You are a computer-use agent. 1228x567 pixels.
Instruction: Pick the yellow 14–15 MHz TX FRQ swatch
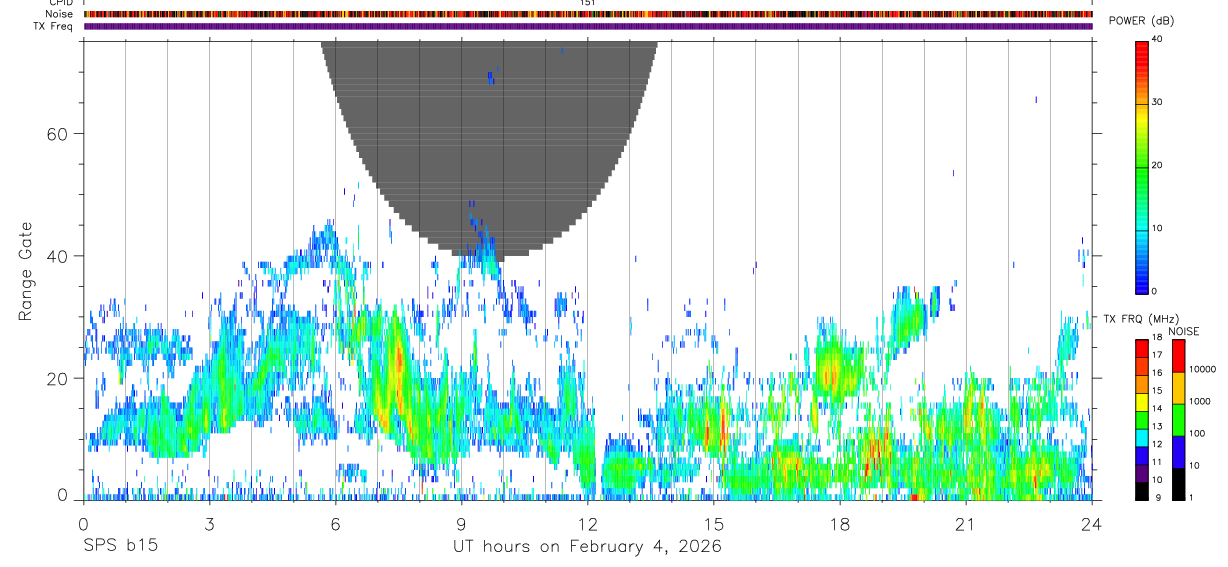click(1142, 402)
